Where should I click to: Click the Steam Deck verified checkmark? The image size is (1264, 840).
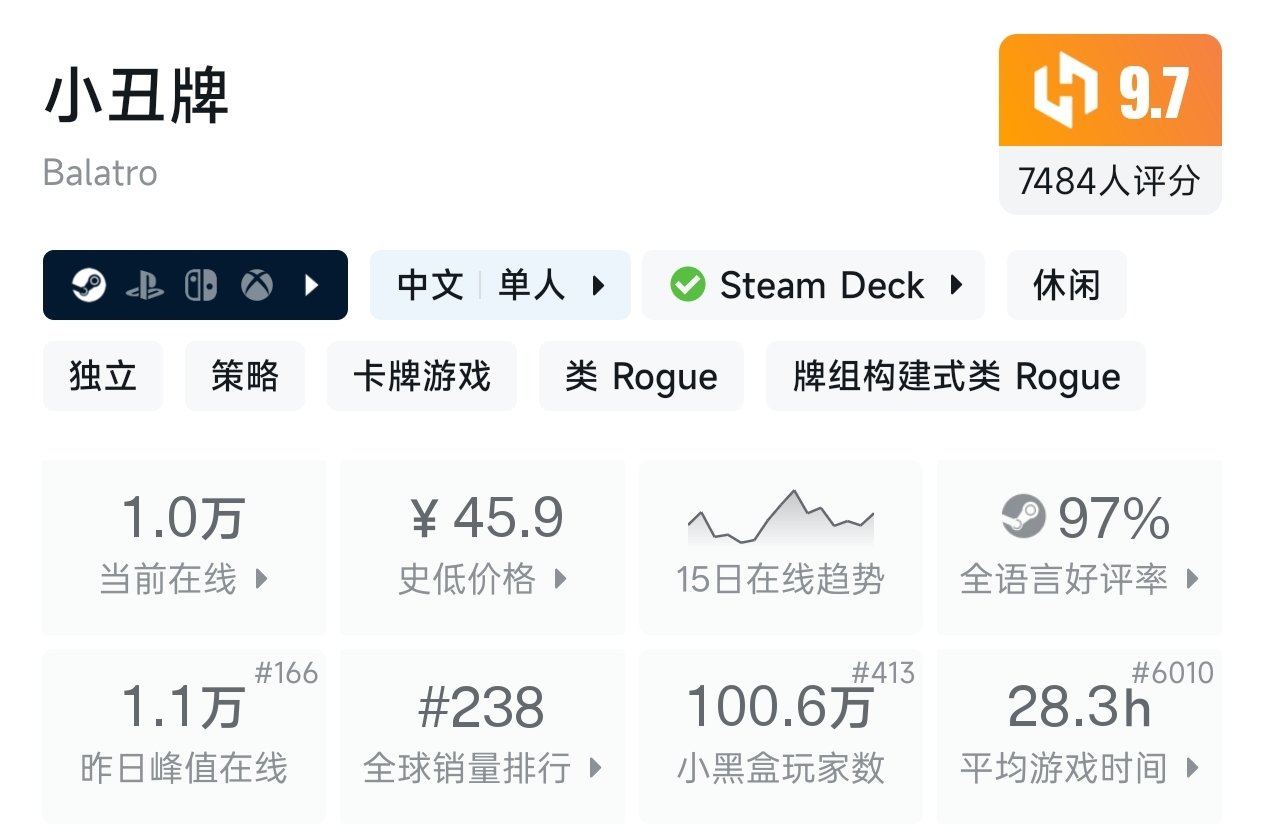point(688,285)
